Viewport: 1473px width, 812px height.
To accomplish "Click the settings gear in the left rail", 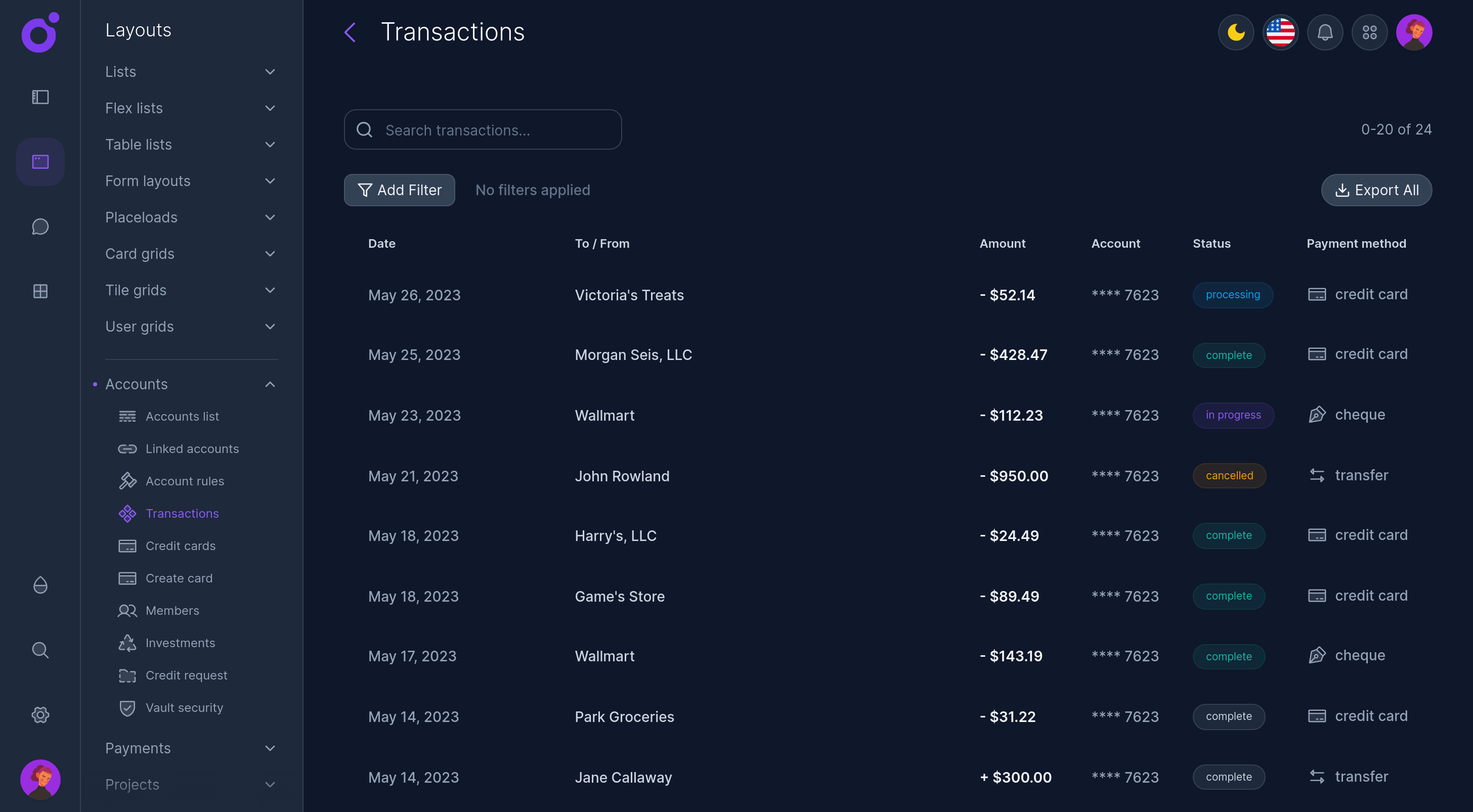I will point(40,714).
